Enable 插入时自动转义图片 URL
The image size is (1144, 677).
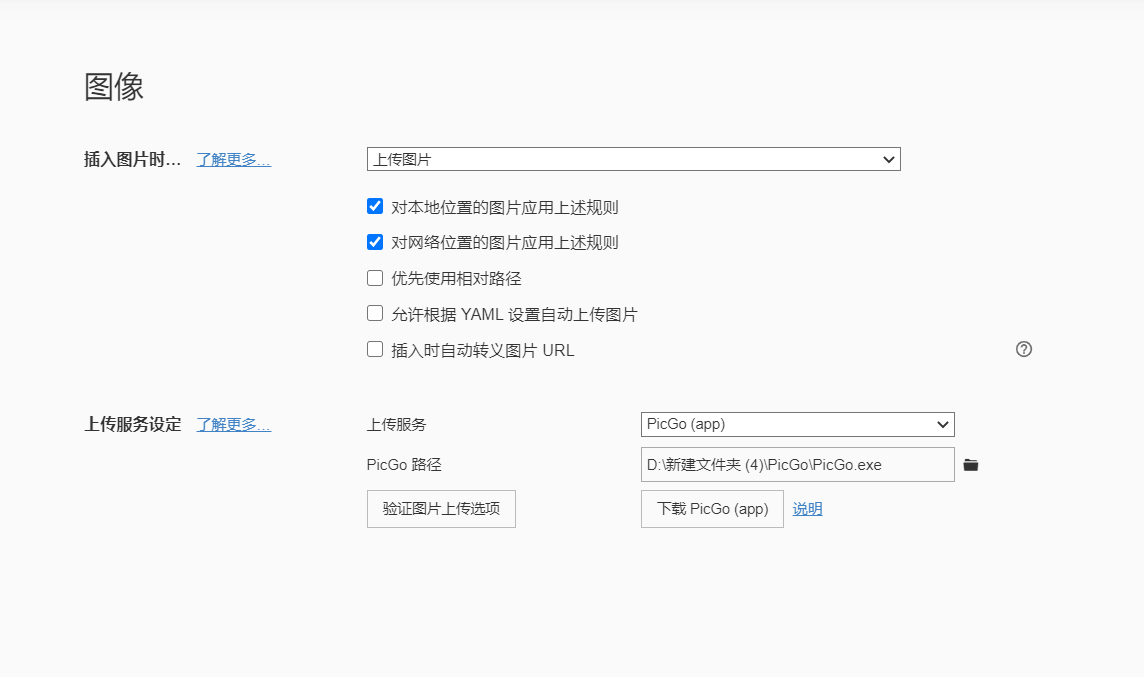(374, 349)
